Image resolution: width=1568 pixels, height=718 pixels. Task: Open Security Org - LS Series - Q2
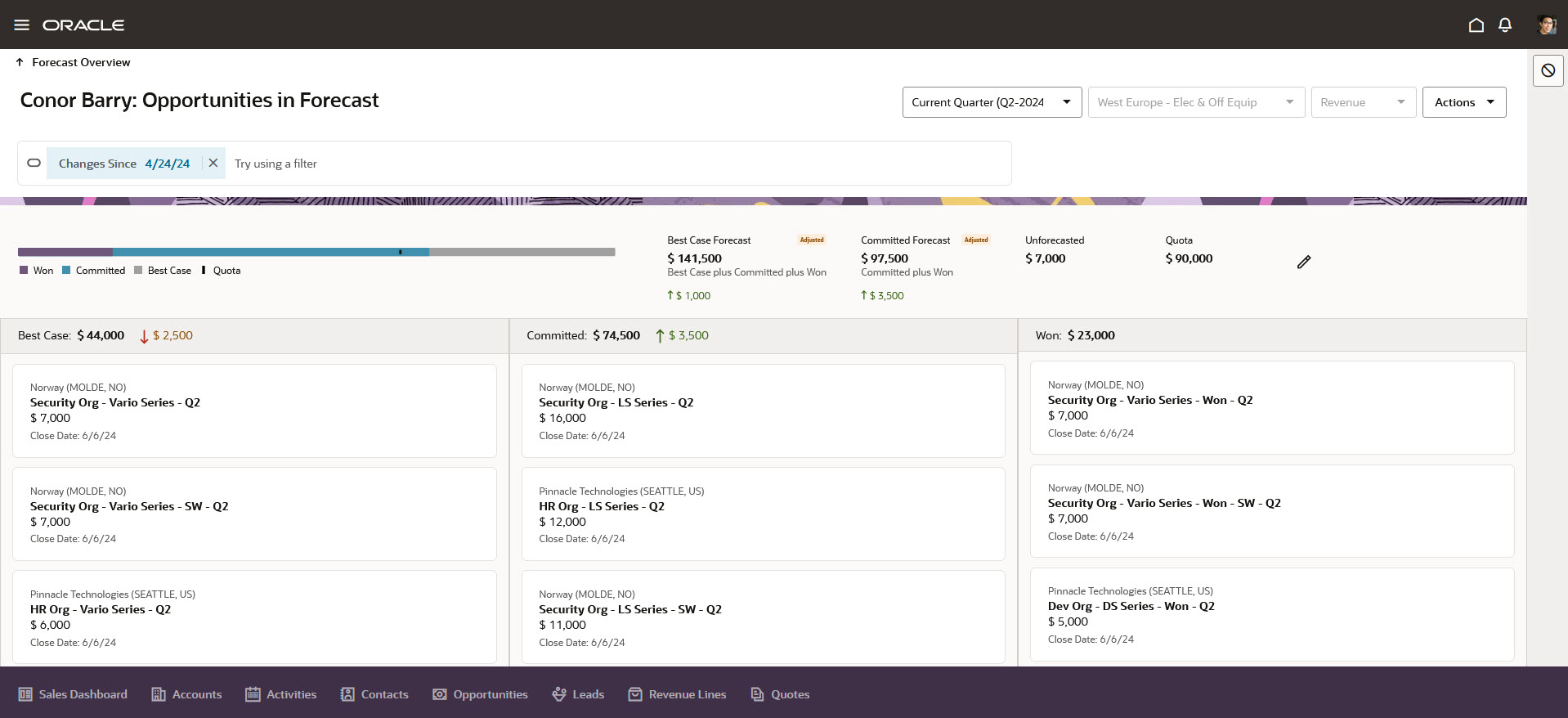[x=616, y=402]
